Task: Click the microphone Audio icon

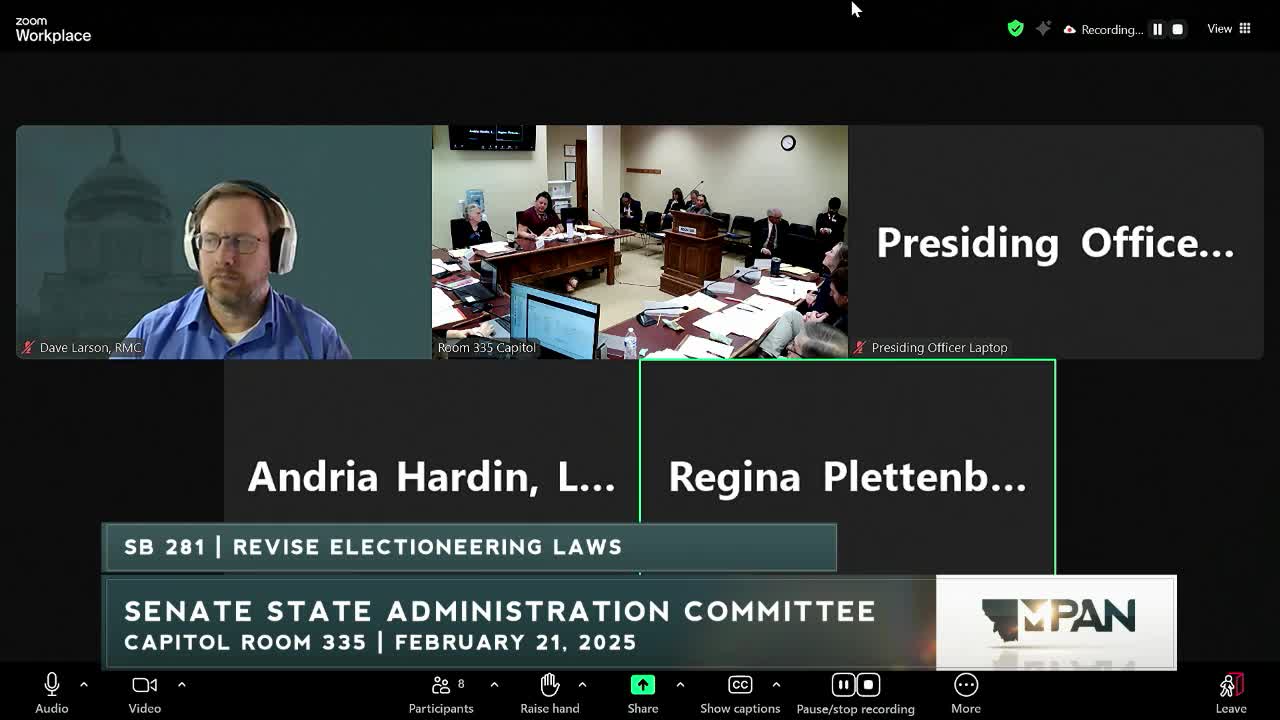Action: pyautogui.click(x=52, y=685)
